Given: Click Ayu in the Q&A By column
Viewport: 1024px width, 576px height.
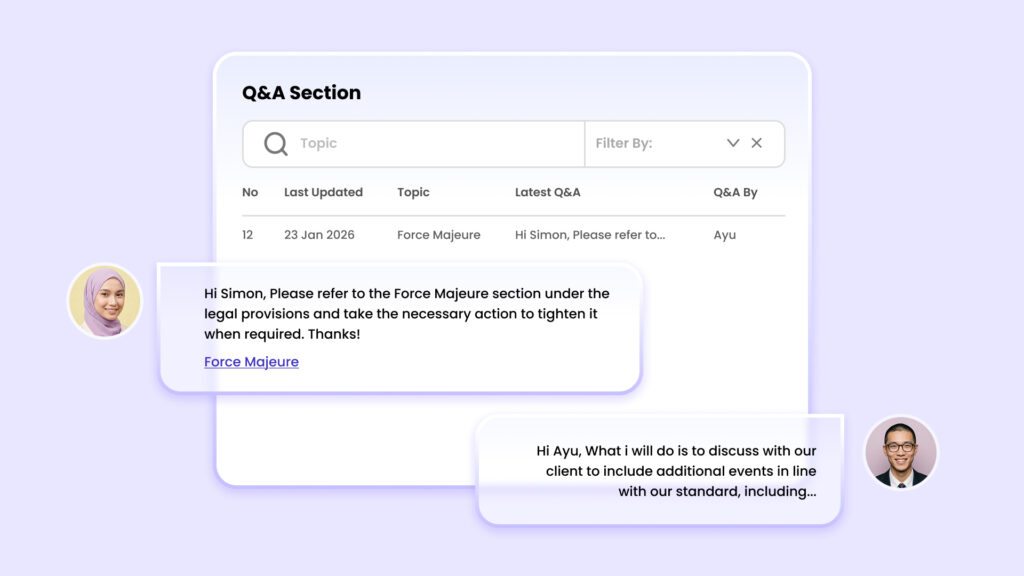Looking at the screenshot, I should coord(724,235).
